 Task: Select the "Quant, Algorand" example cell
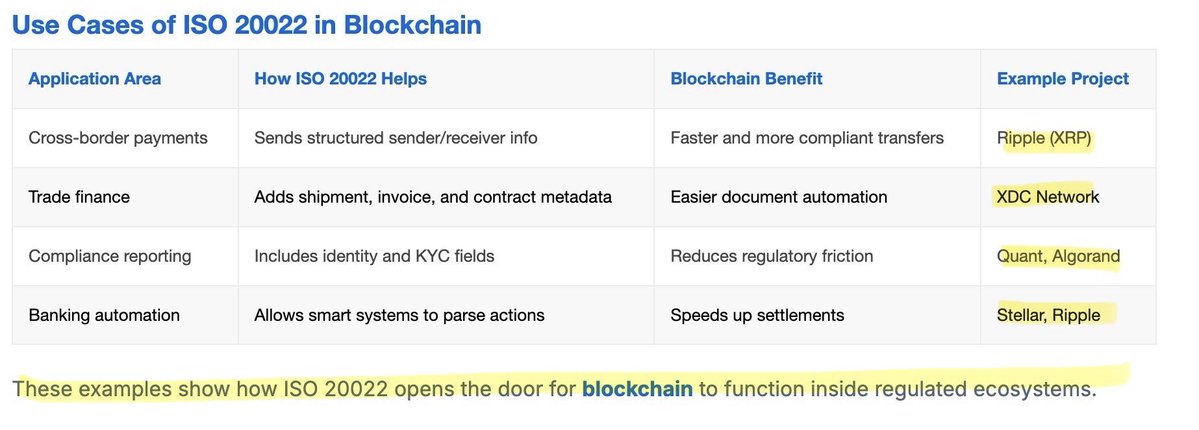pos(1058,256)
